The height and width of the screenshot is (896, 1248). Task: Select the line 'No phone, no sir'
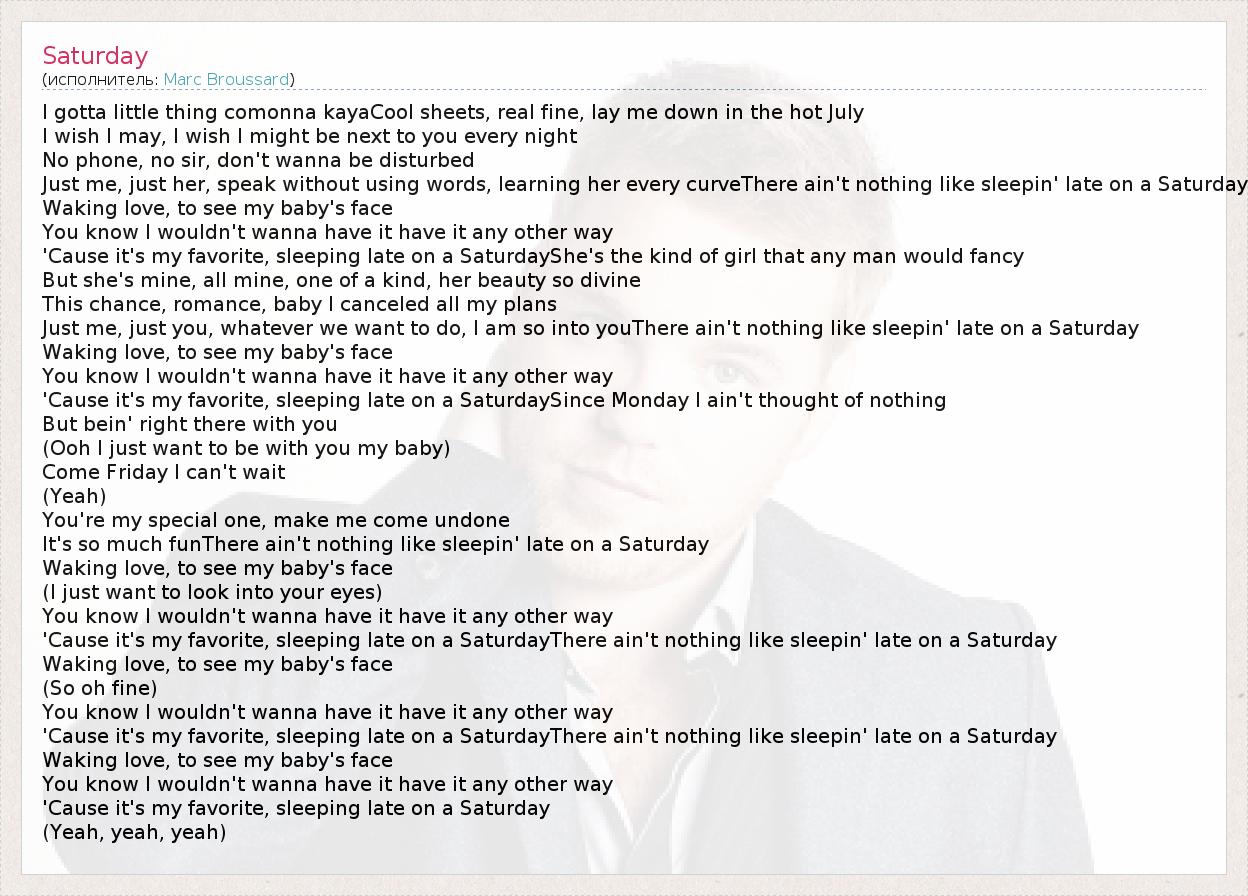[x=258, y=160]
